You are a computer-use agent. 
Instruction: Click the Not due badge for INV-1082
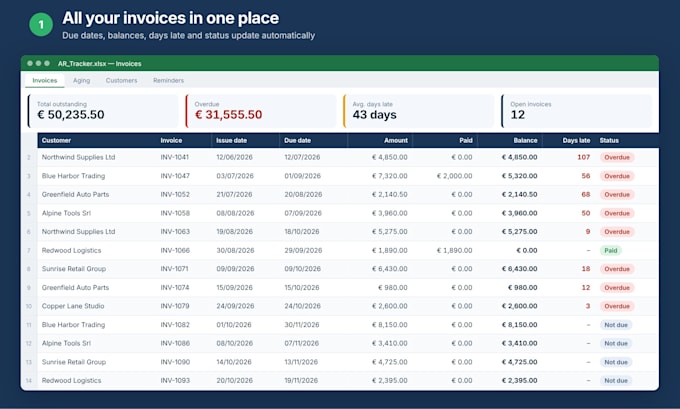[x=616, y=324]
